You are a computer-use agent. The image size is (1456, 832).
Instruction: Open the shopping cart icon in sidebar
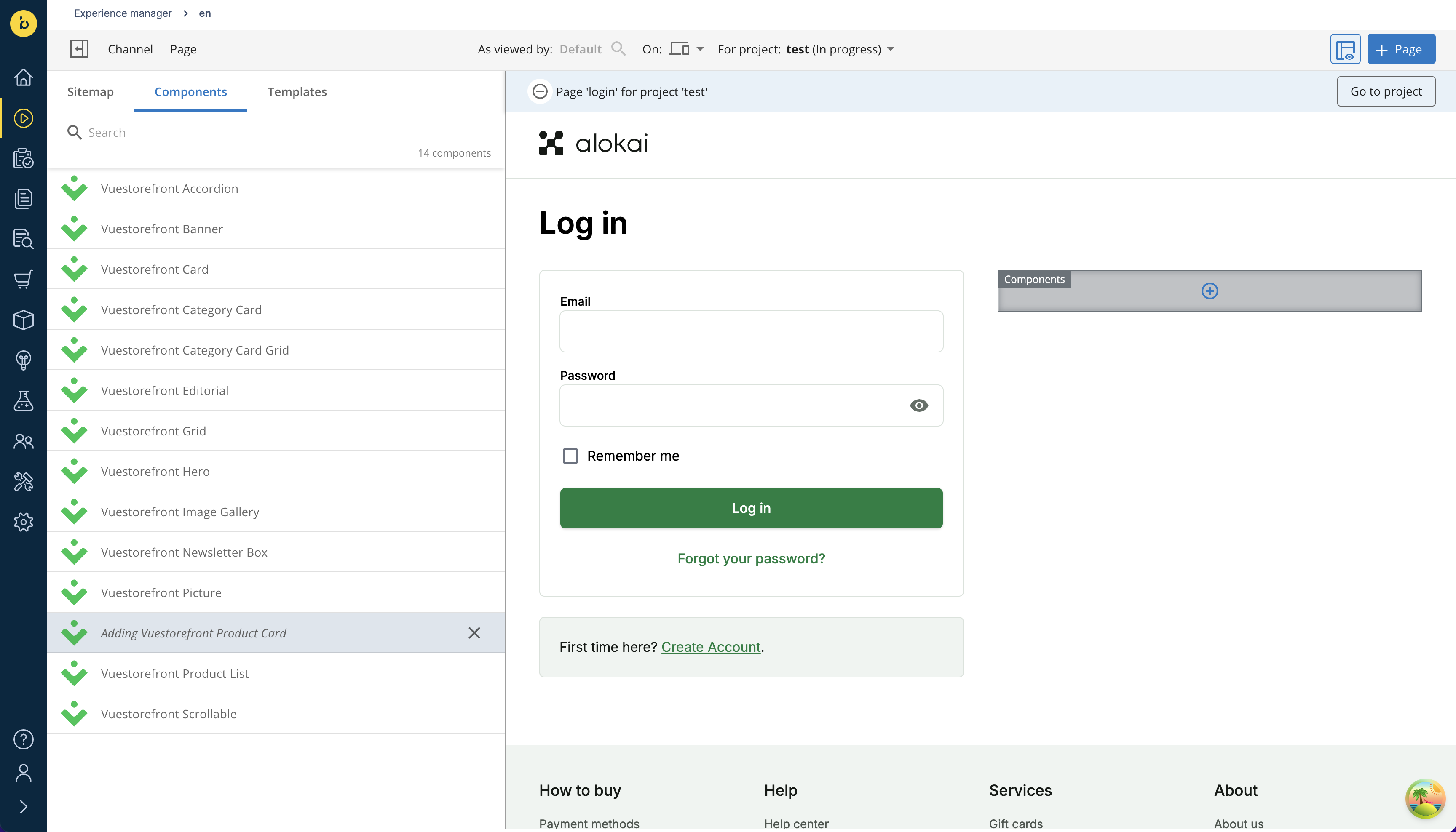(x=24, y=280)
